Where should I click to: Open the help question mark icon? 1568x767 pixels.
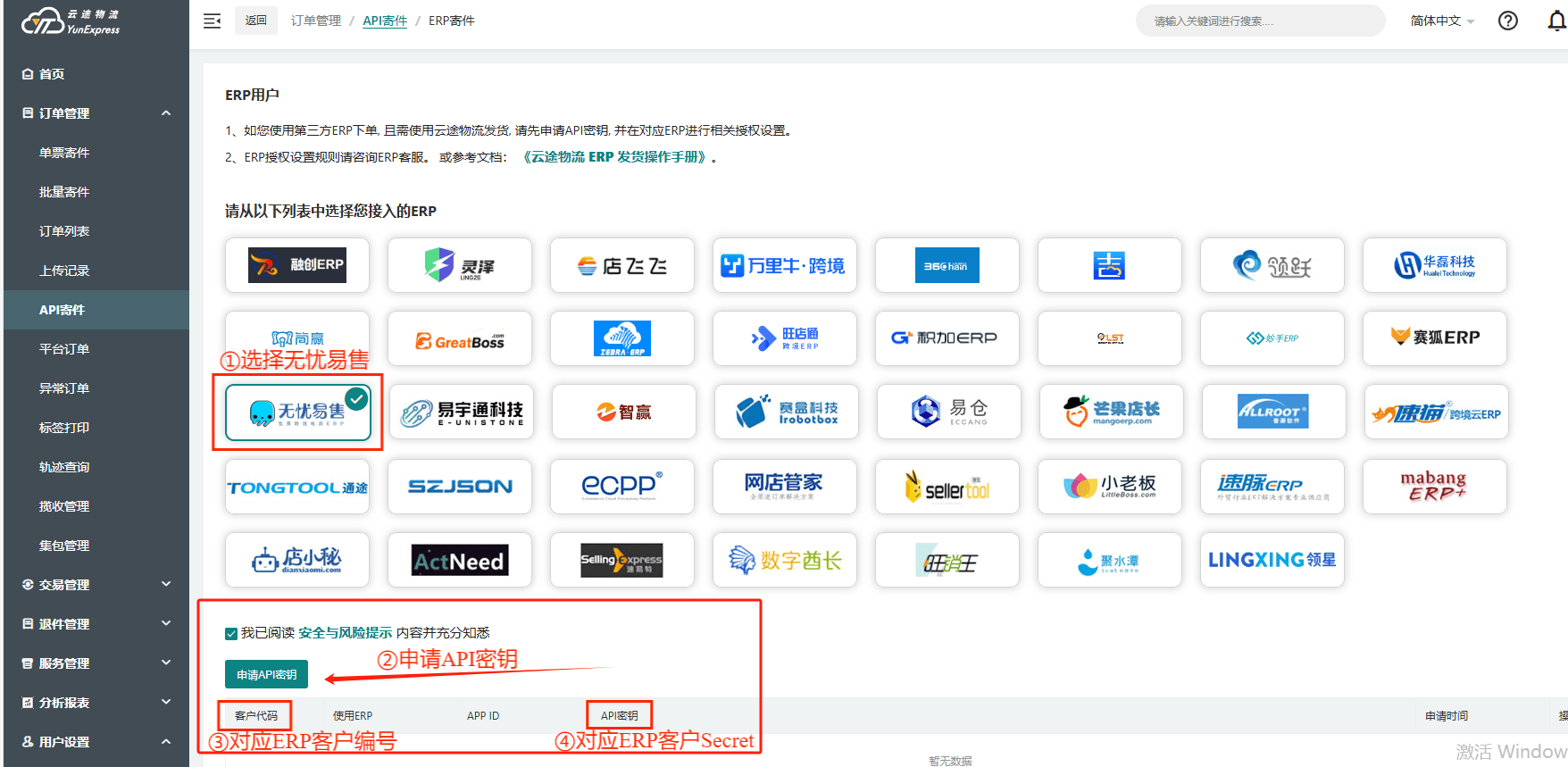(1507, 21)
